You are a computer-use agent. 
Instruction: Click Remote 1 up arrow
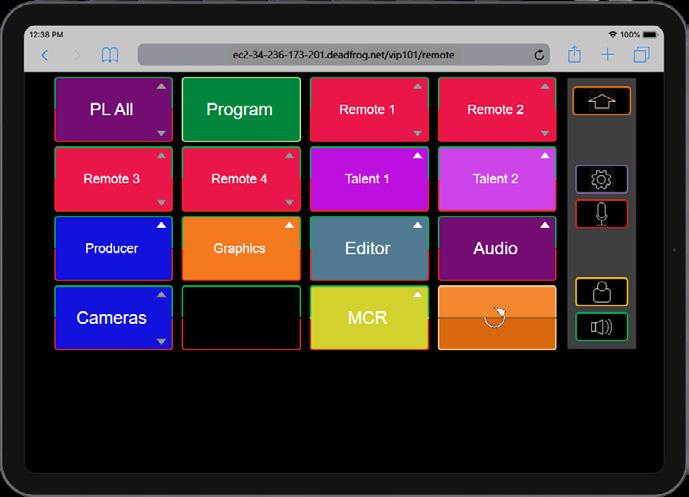pos(417,86)
